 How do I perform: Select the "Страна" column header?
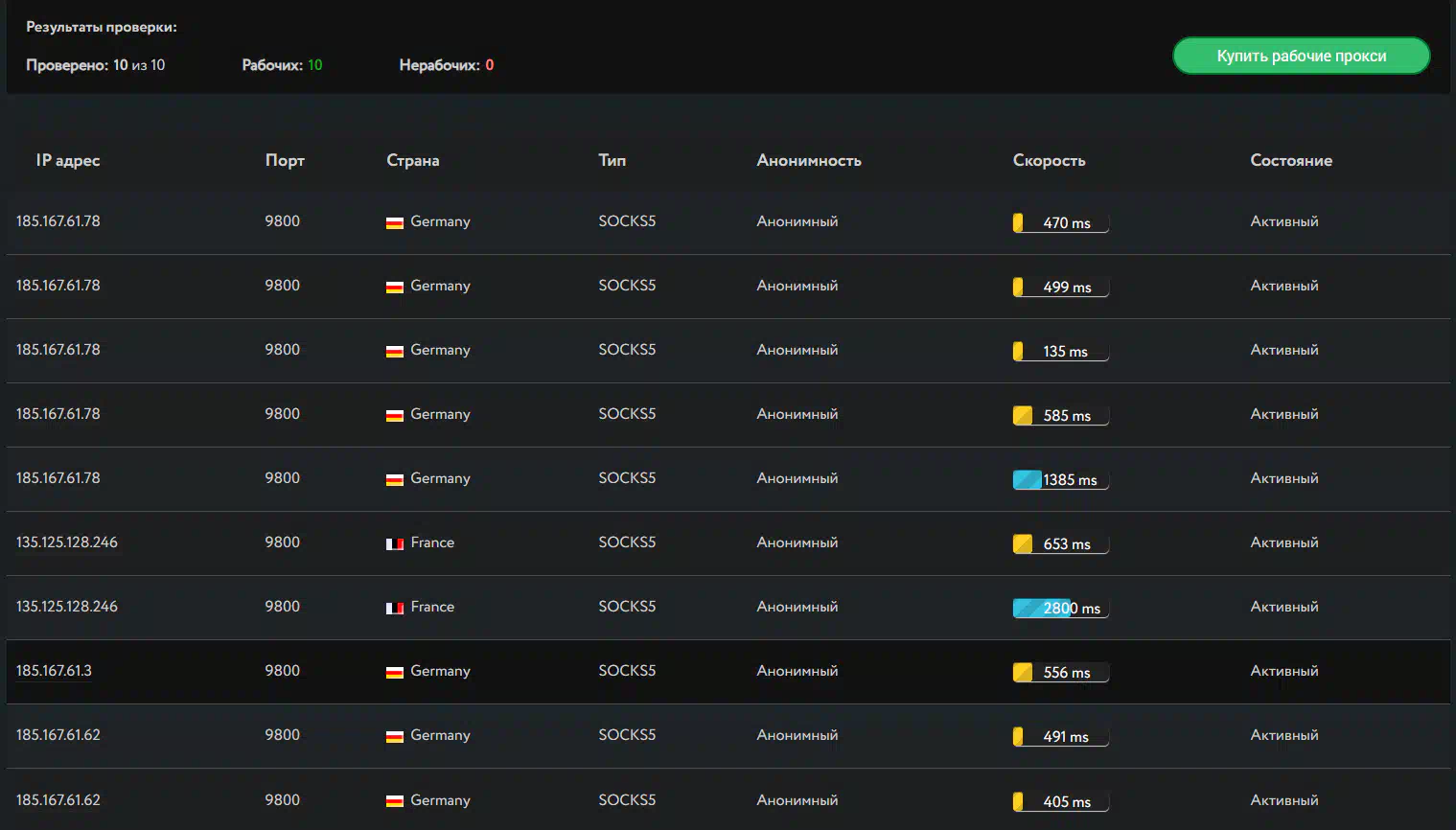pyautogui.click(x=413, y=160)
